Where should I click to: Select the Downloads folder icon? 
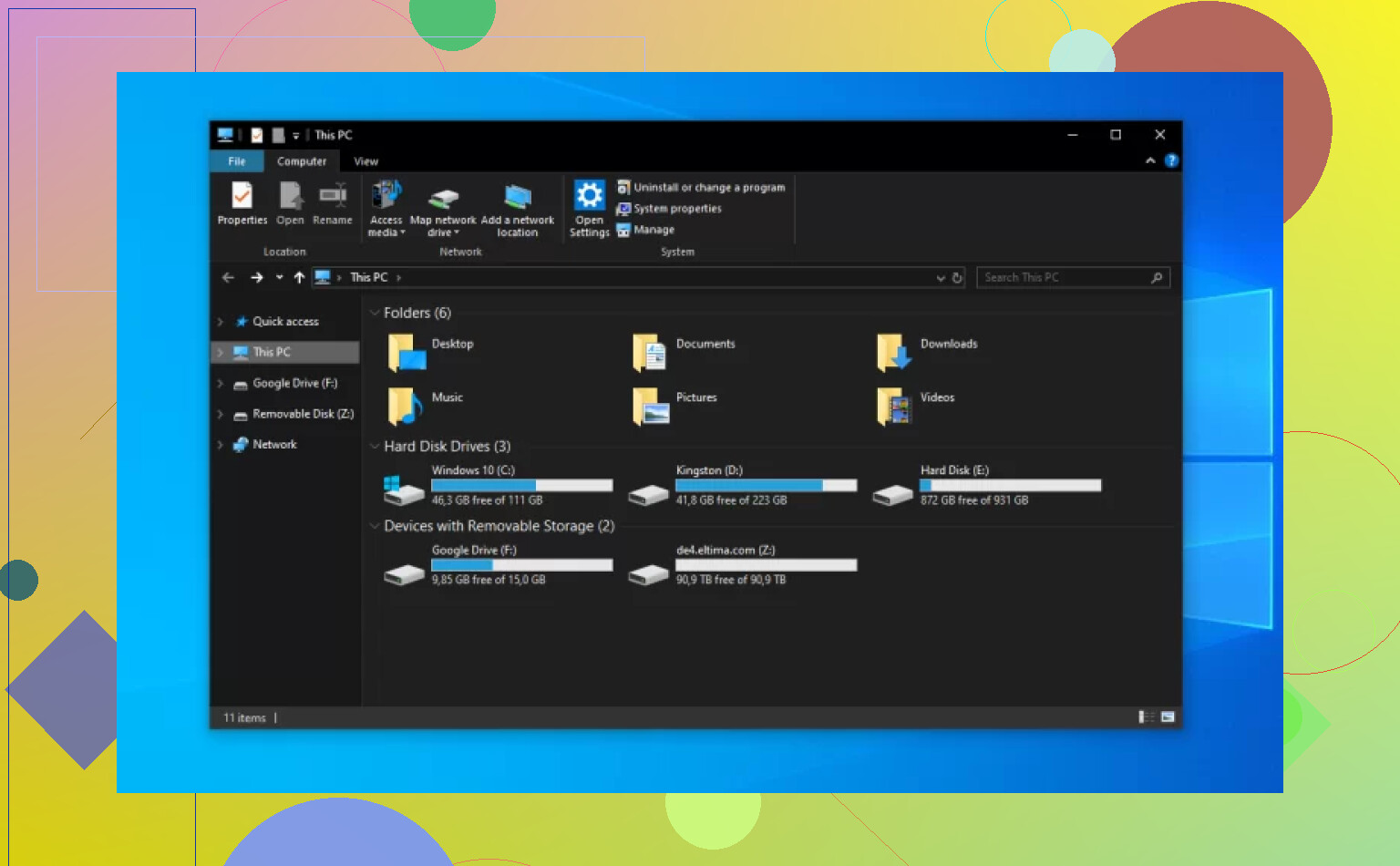click(893, 353)
